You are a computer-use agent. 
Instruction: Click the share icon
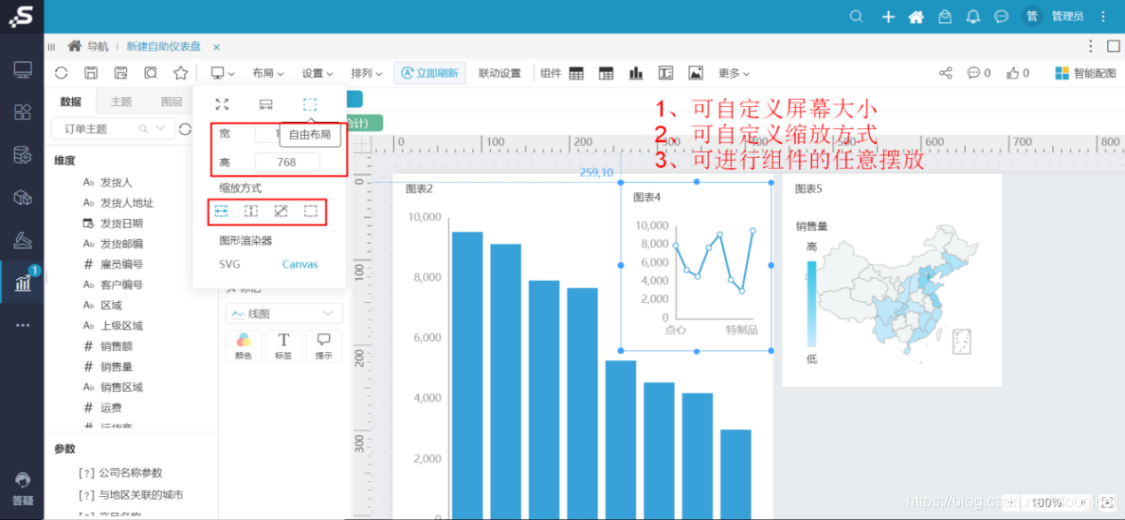(946, 73)
